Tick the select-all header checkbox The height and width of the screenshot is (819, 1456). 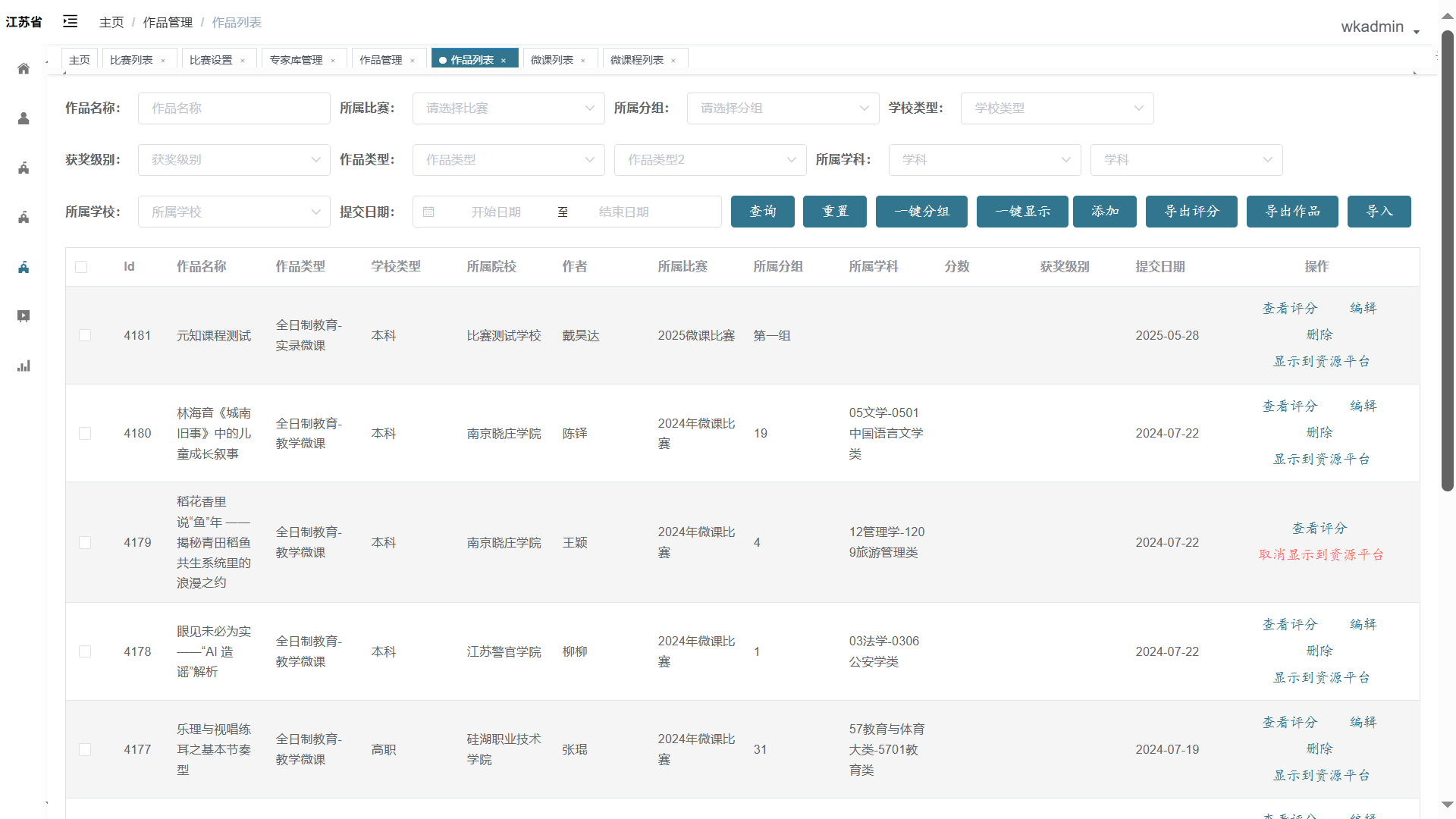click(x=81, y=267)
